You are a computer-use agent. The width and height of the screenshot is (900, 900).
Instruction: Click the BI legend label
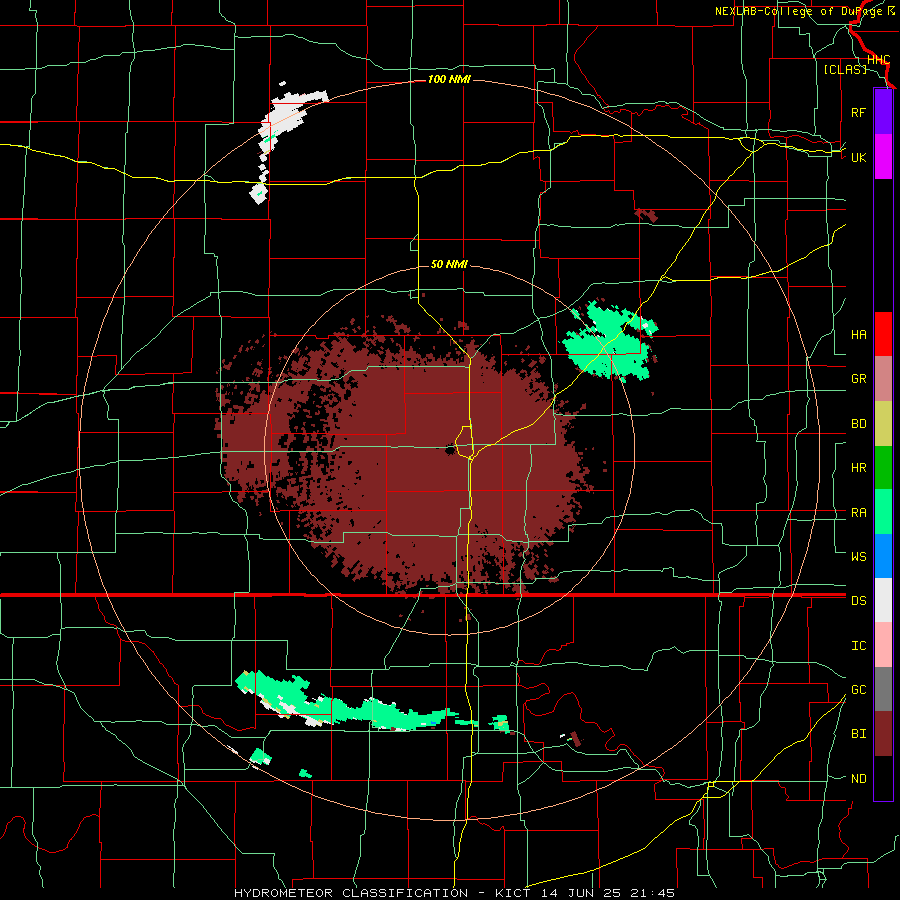tap(858, 734)
